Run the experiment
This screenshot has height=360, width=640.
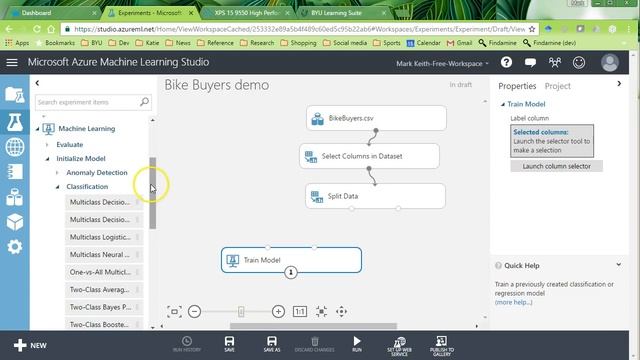coord(357,344)
